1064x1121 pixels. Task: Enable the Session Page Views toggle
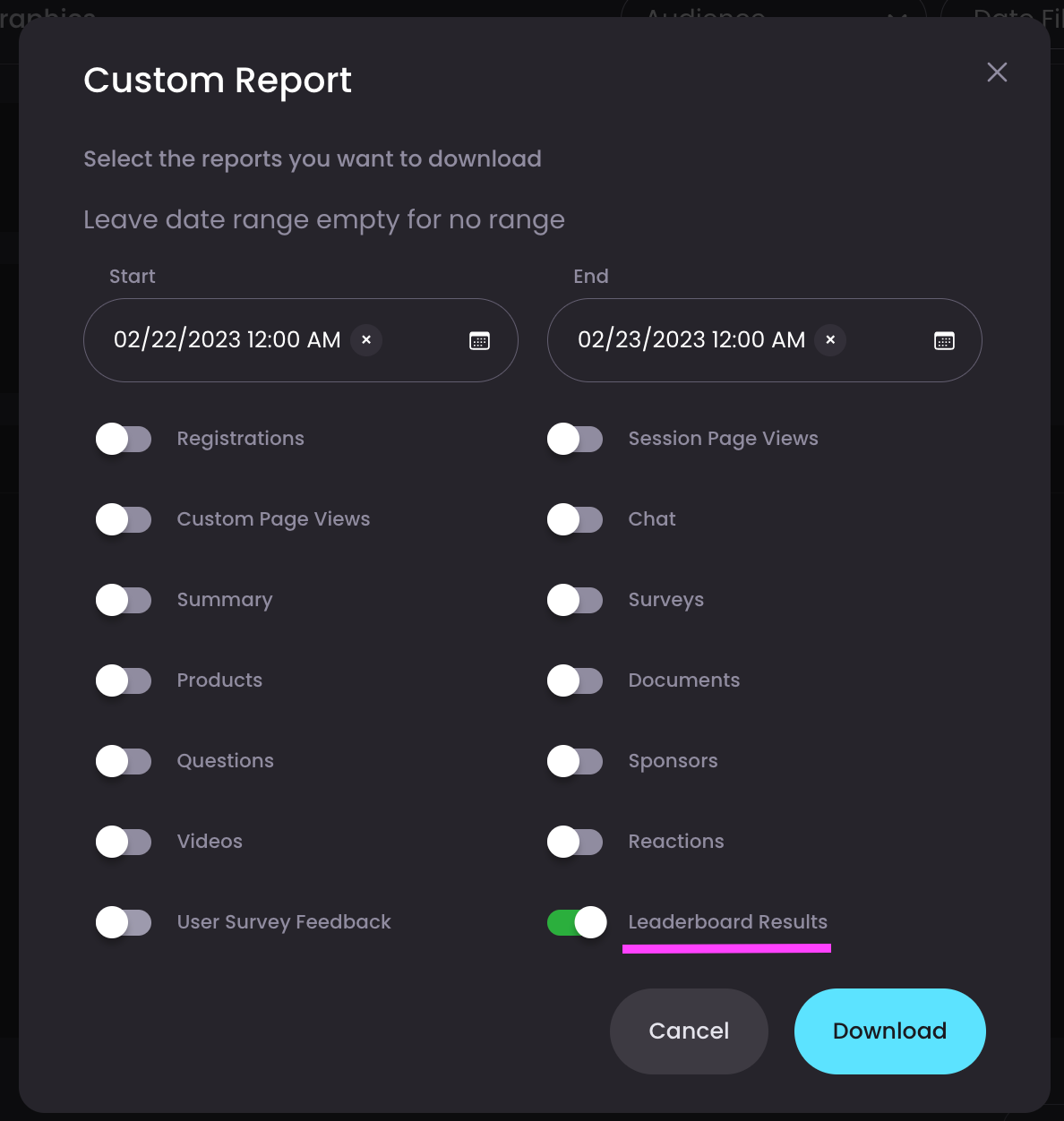(x=575, y=439)
